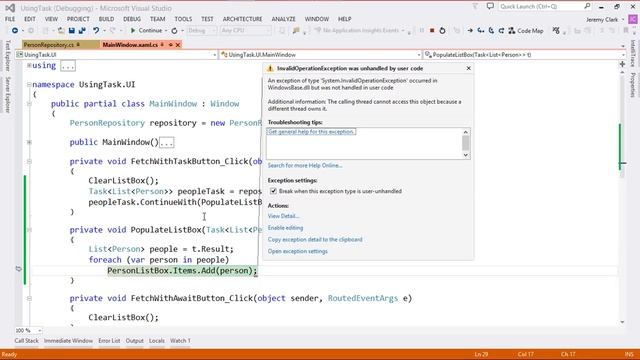This screenshot has height=360, width=640.
Task: Restart debugging with the circular arrow icon
Action: (x=442, y=31)
